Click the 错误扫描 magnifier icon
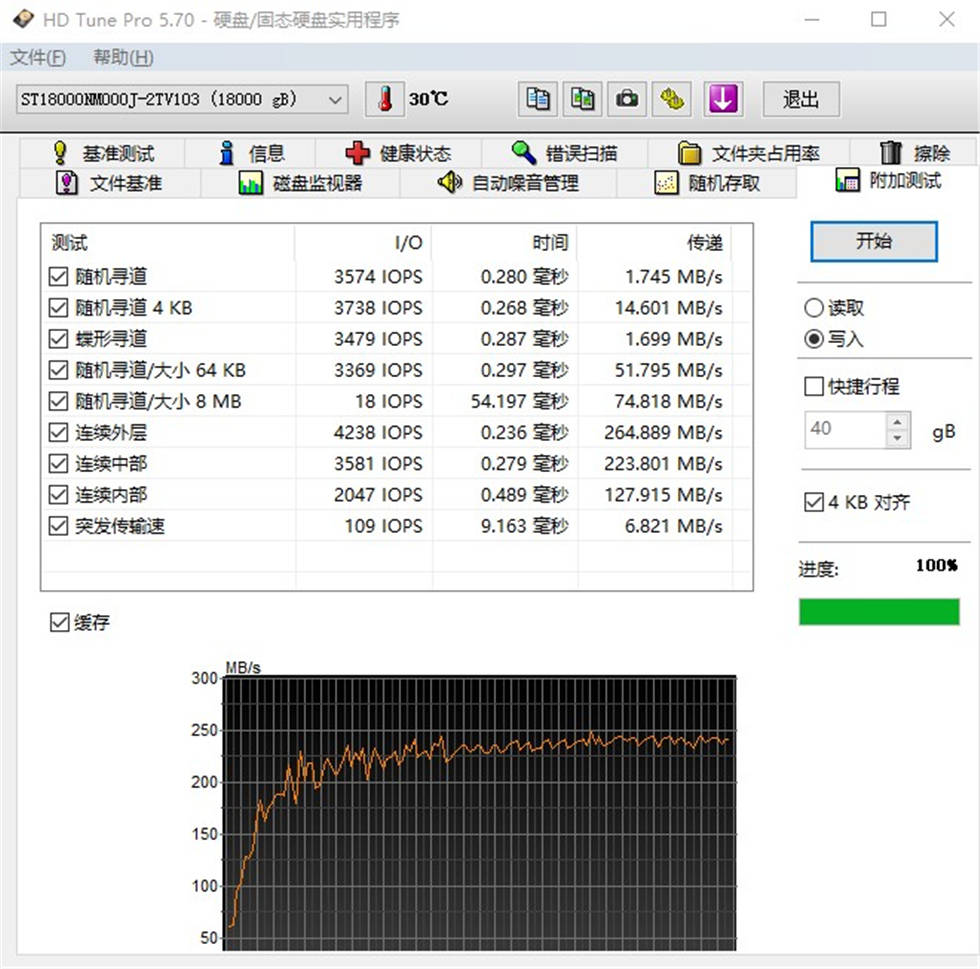Screen dimensions: 980x969 (x=523, y=153)
